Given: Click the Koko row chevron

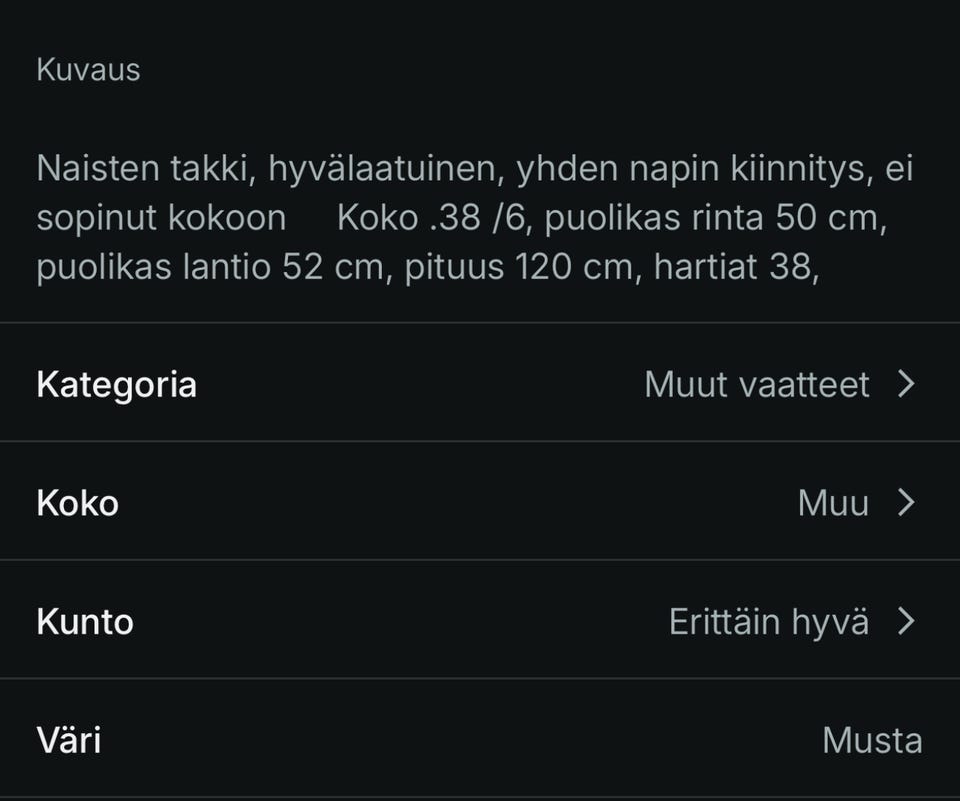Looking at the screenshot, I should (905, 502).
